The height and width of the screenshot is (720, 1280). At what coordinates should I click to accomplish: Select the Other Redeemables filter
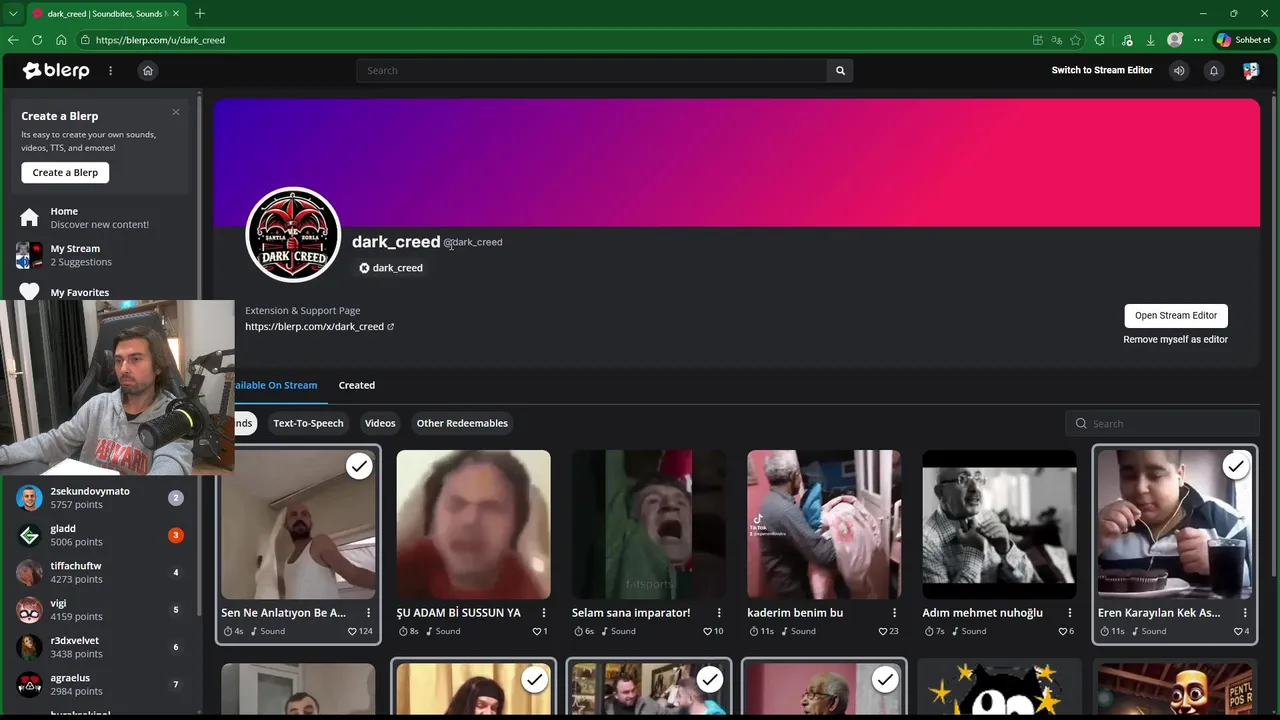coord(462,423)
